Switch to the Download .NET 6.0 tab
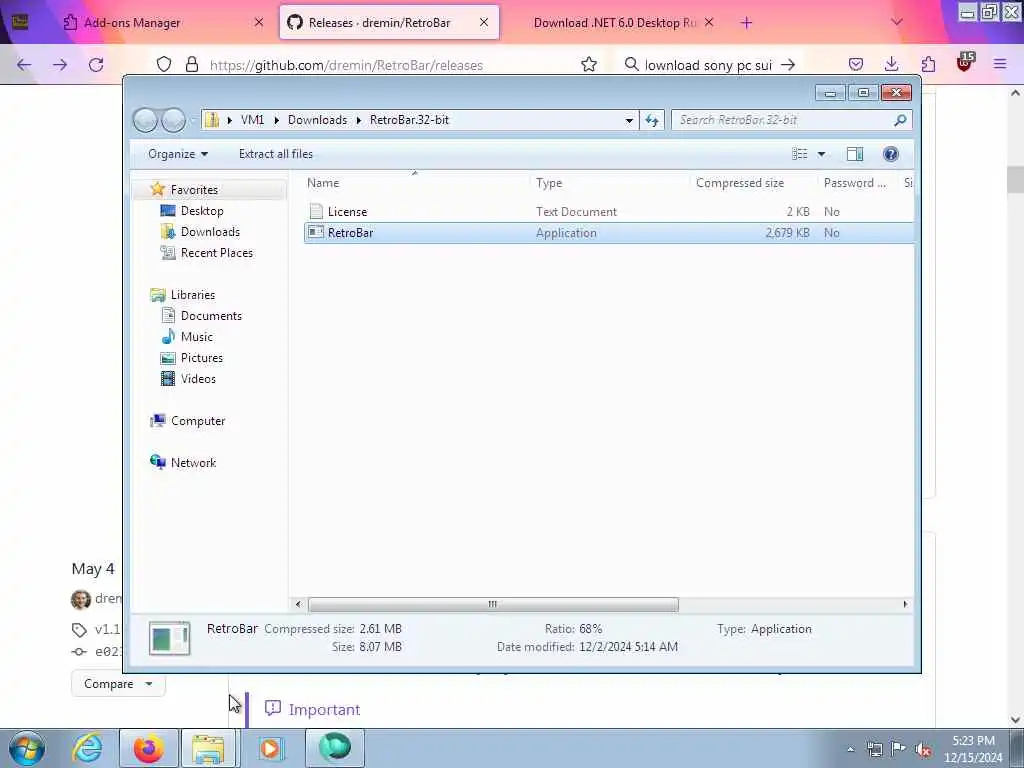 pos(615,23)
